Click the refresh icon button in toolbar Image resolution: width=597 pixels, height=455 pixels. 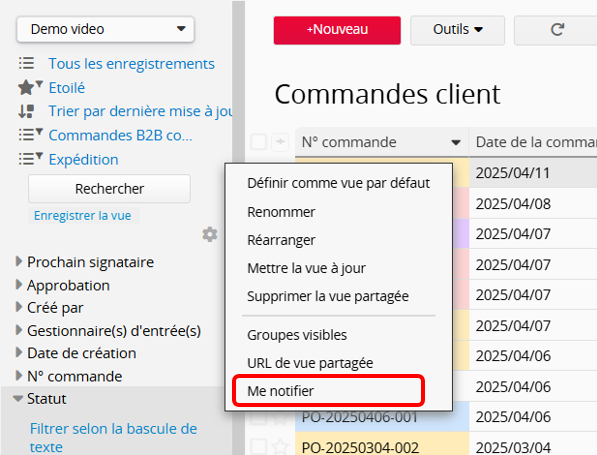[557, 30]
